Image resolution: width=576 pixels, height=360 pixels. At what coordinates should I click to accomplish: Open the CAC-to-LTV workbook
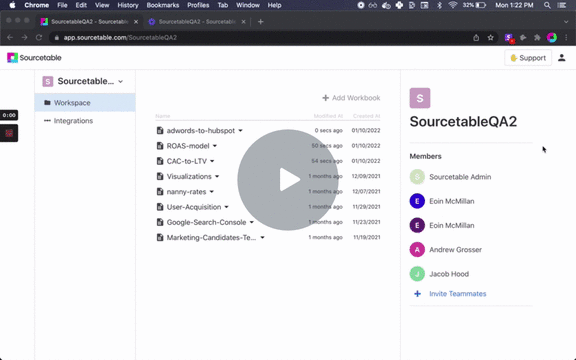click(187, 161)
